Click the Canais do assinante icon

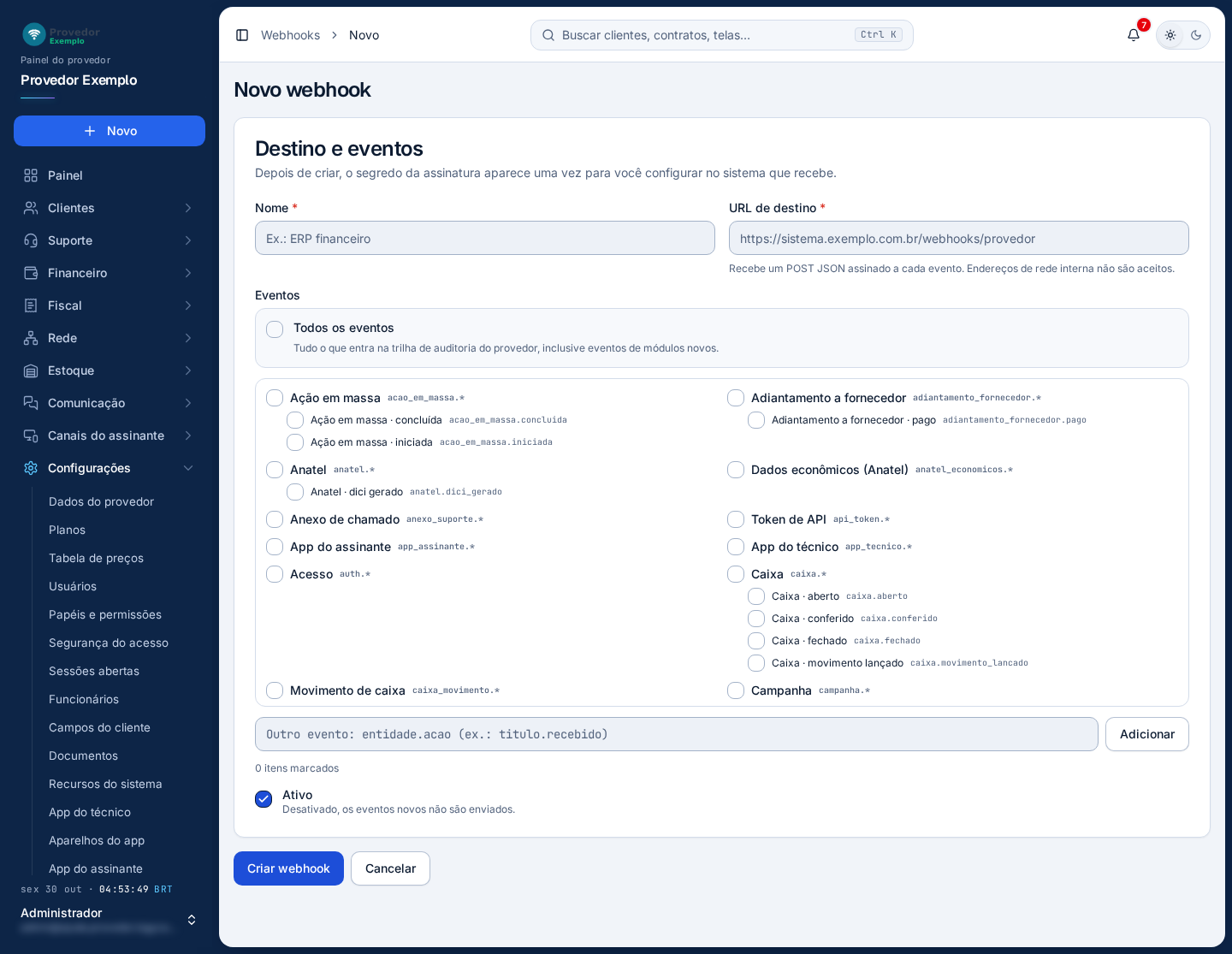[x=31, y=436]
